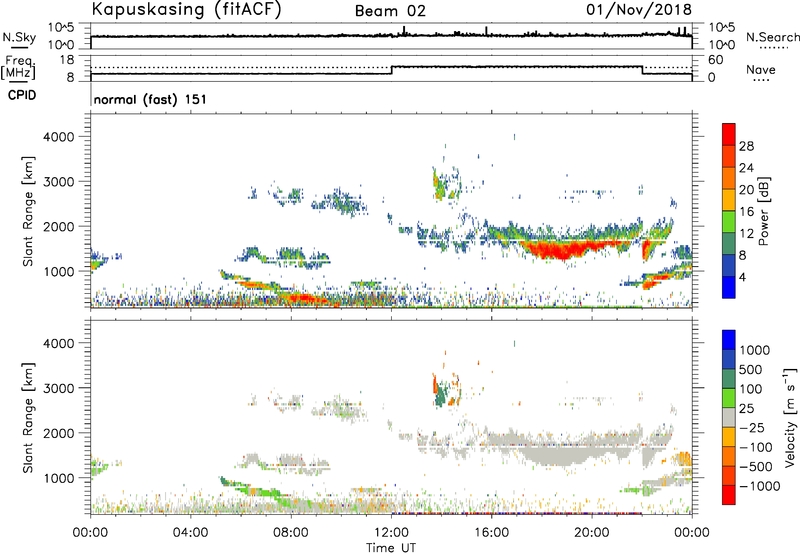The height and width of the screenshot is (554, 800).
Task: Click the Freq. [MHz] axis label
Action: (x=18, y=67)
